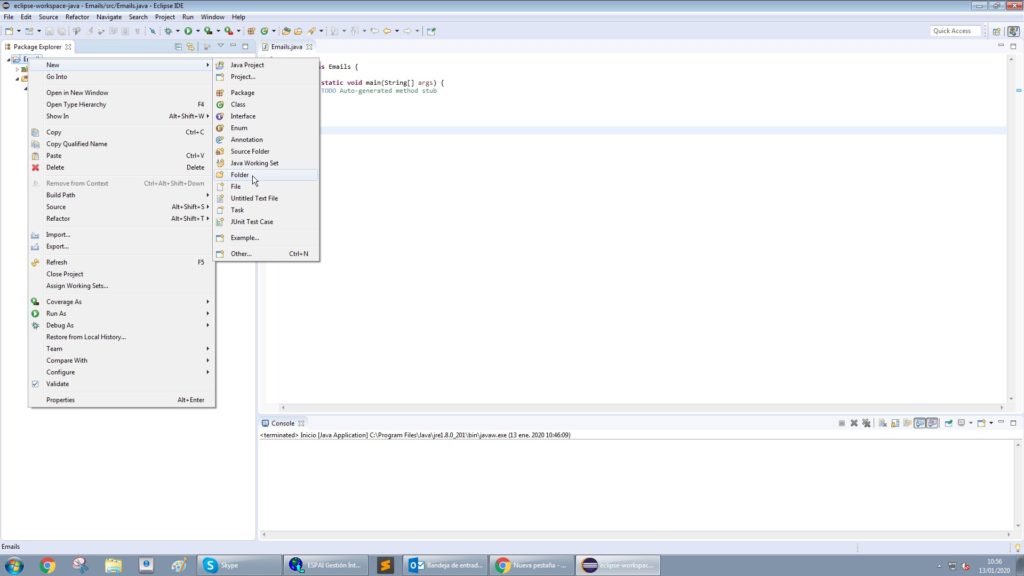Open the Debug tool icon

(168, 31)
